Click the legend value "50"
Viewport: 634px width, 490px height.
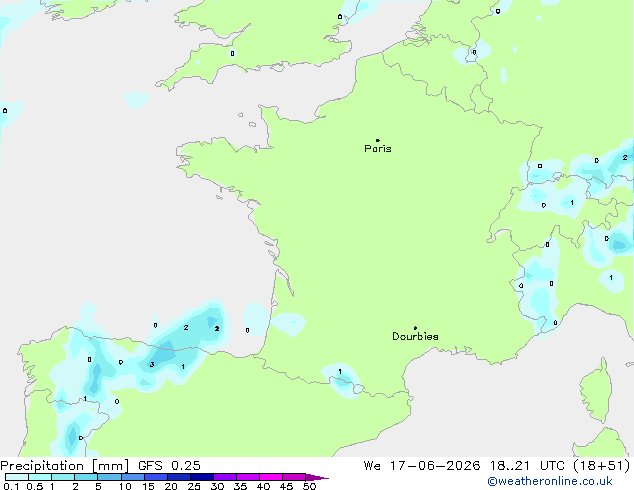309,486
